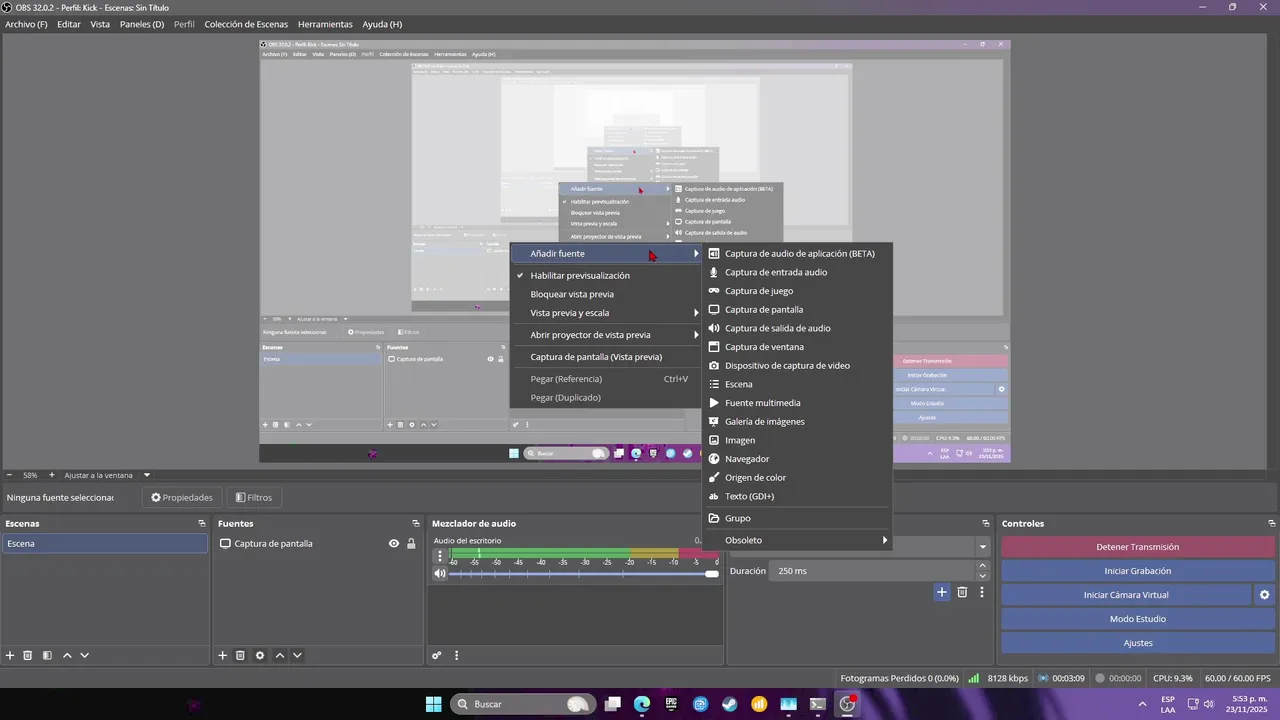The width and height of the screenshot is (1280, 720).
Task: Click the window icon for Captura de ventana
Action: click(x=714, y=347)
